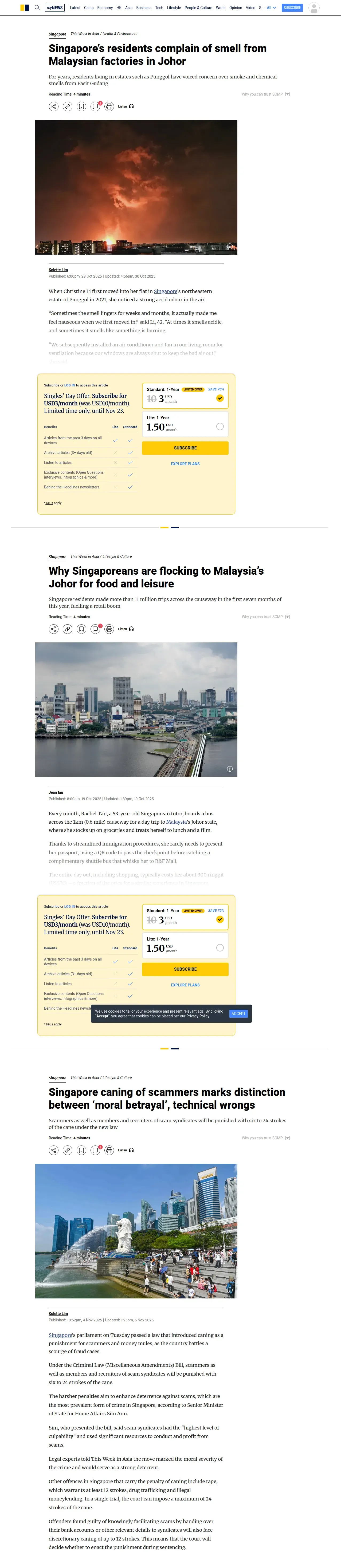The width and height of the screenshot is (341, 1568).
Task: Bookmark the caning of scammers article
Action: tap(82, 1150)
